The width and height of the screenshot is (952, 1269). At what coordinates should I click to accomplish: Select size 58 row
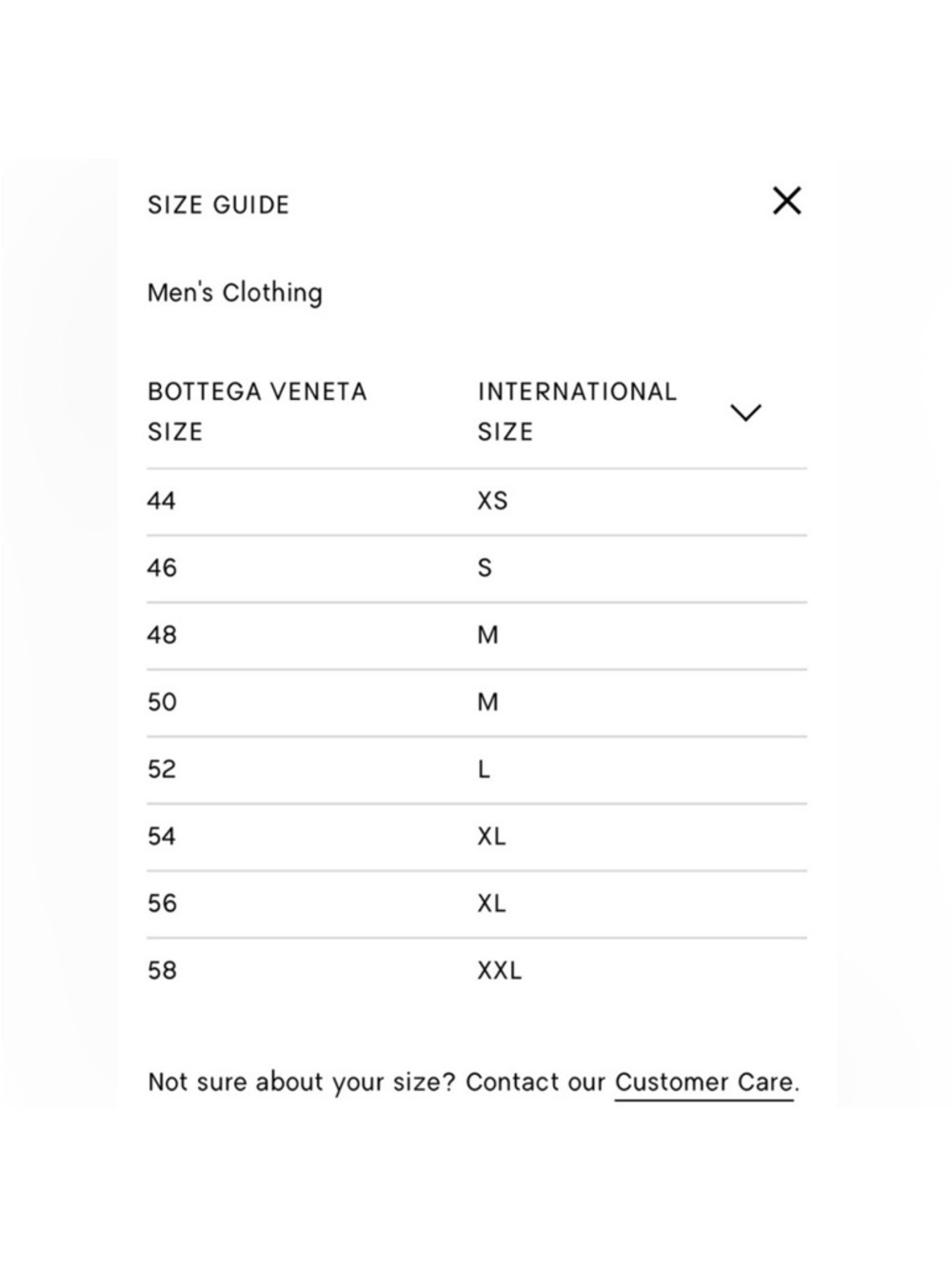click(x=477, y=971)
